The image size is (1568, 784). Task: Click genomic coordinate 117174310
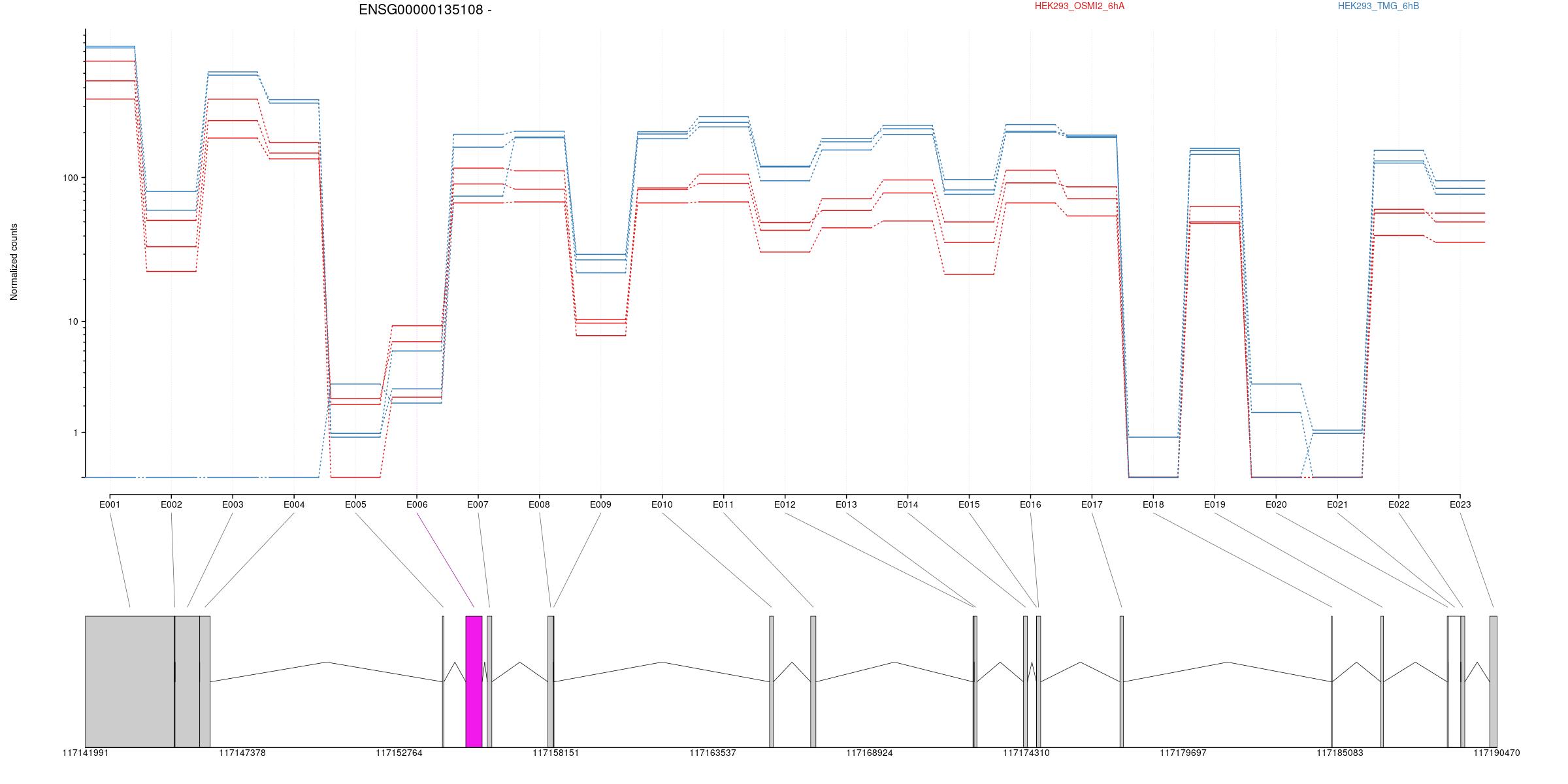1026,753
